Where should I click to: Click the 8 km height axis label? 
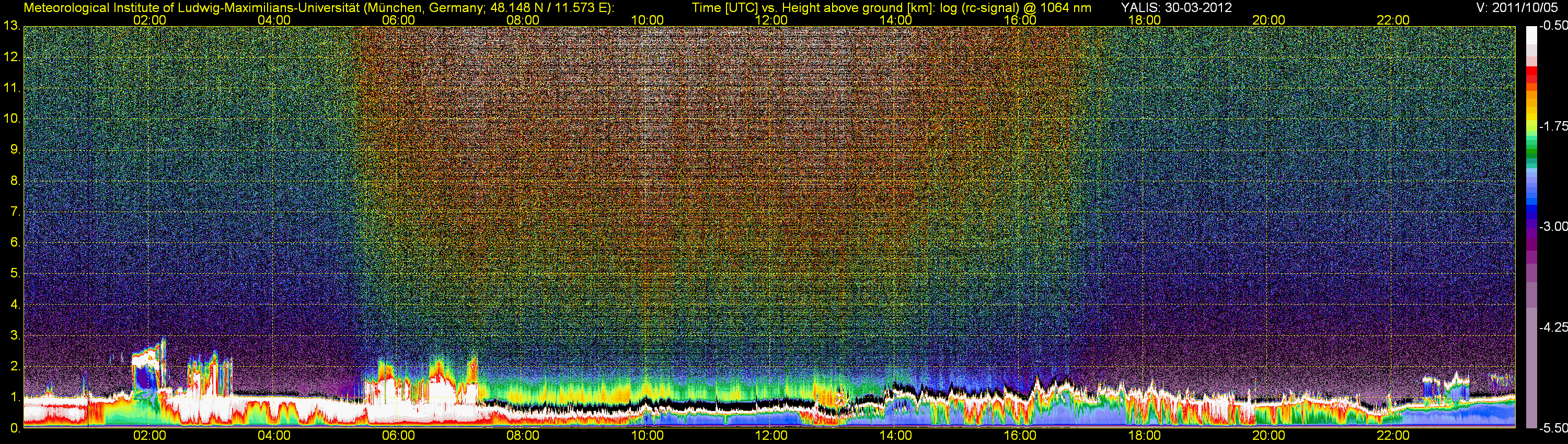15,181
